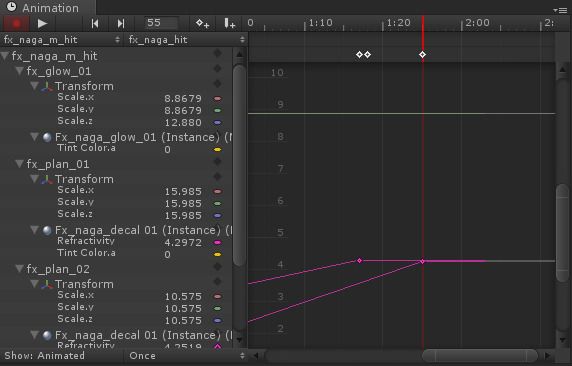Viewport: 572px width, 366px height.
Task: Select Tint Color.a row under Fx_naga_decal 01
Action: point(116,254)
